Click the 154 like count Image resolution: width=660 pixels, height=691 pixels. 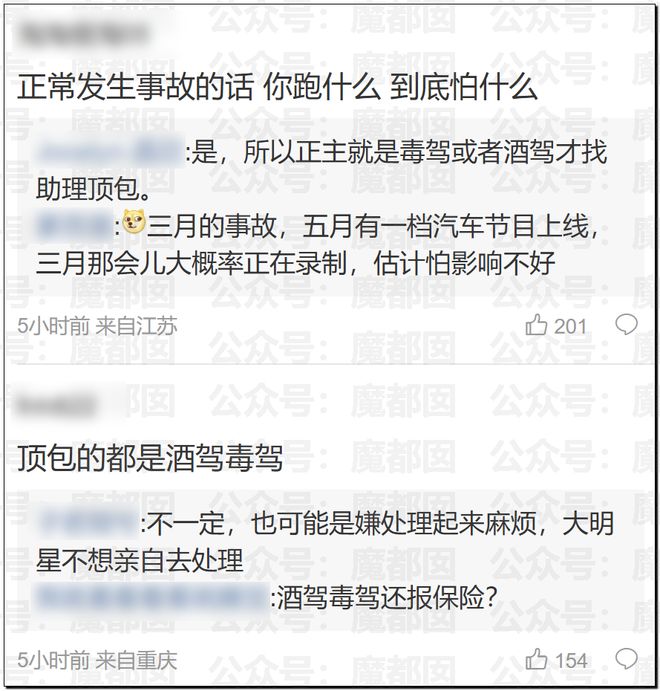click(571, 661)
